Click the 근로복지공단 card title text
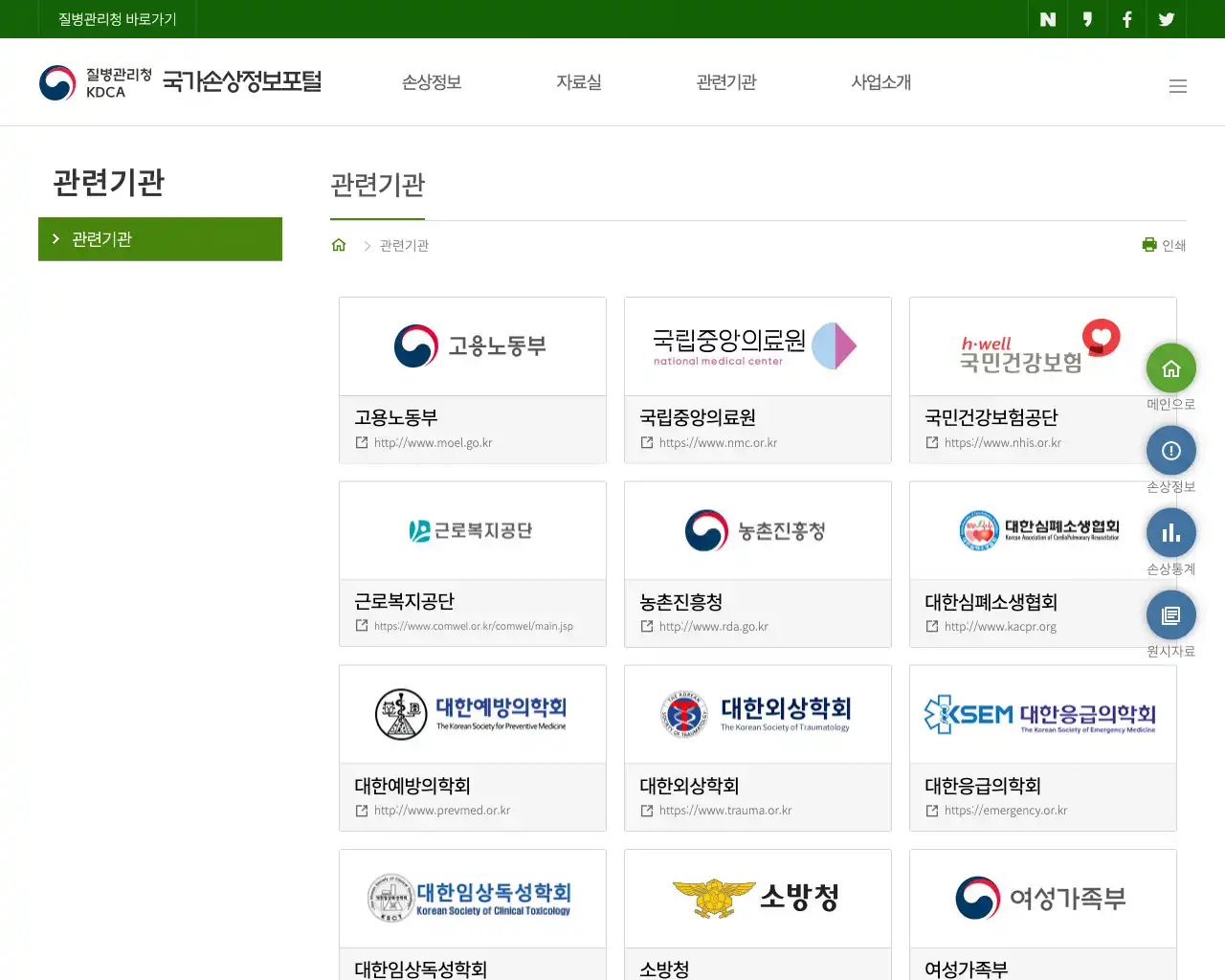 [x=405, y=601]
